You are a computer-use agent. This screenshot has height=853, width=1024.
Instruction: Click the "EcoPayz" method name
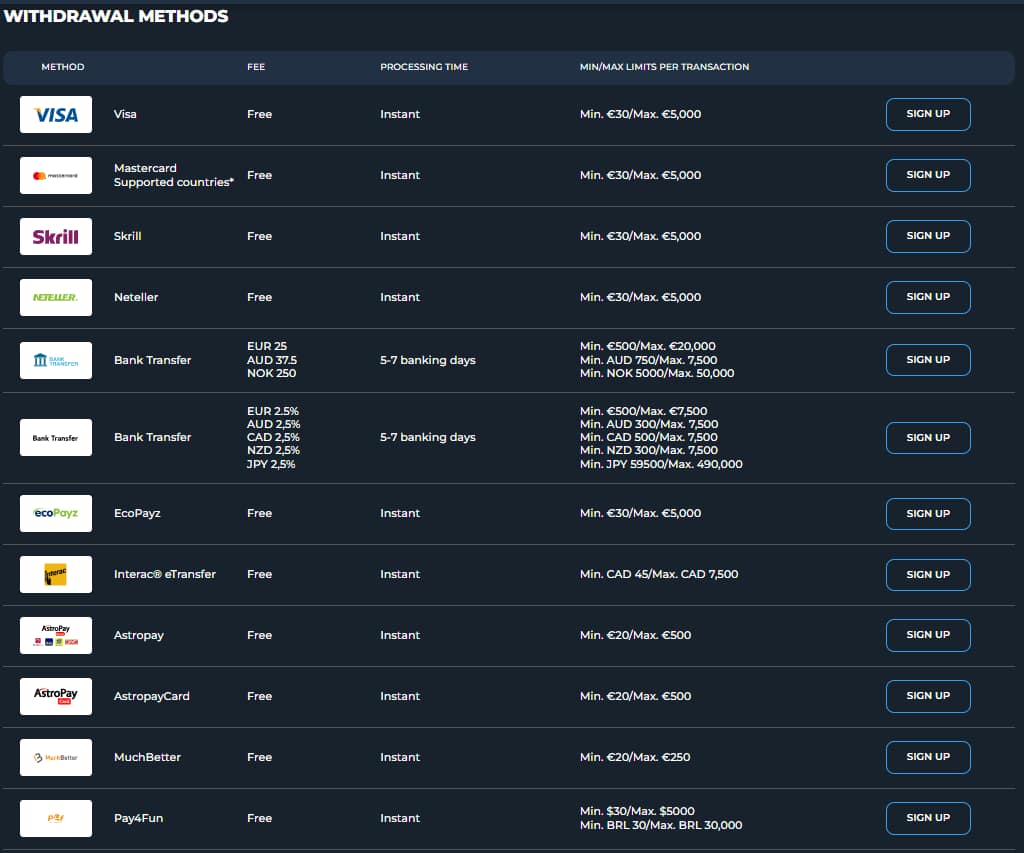(x=137, y=513)
